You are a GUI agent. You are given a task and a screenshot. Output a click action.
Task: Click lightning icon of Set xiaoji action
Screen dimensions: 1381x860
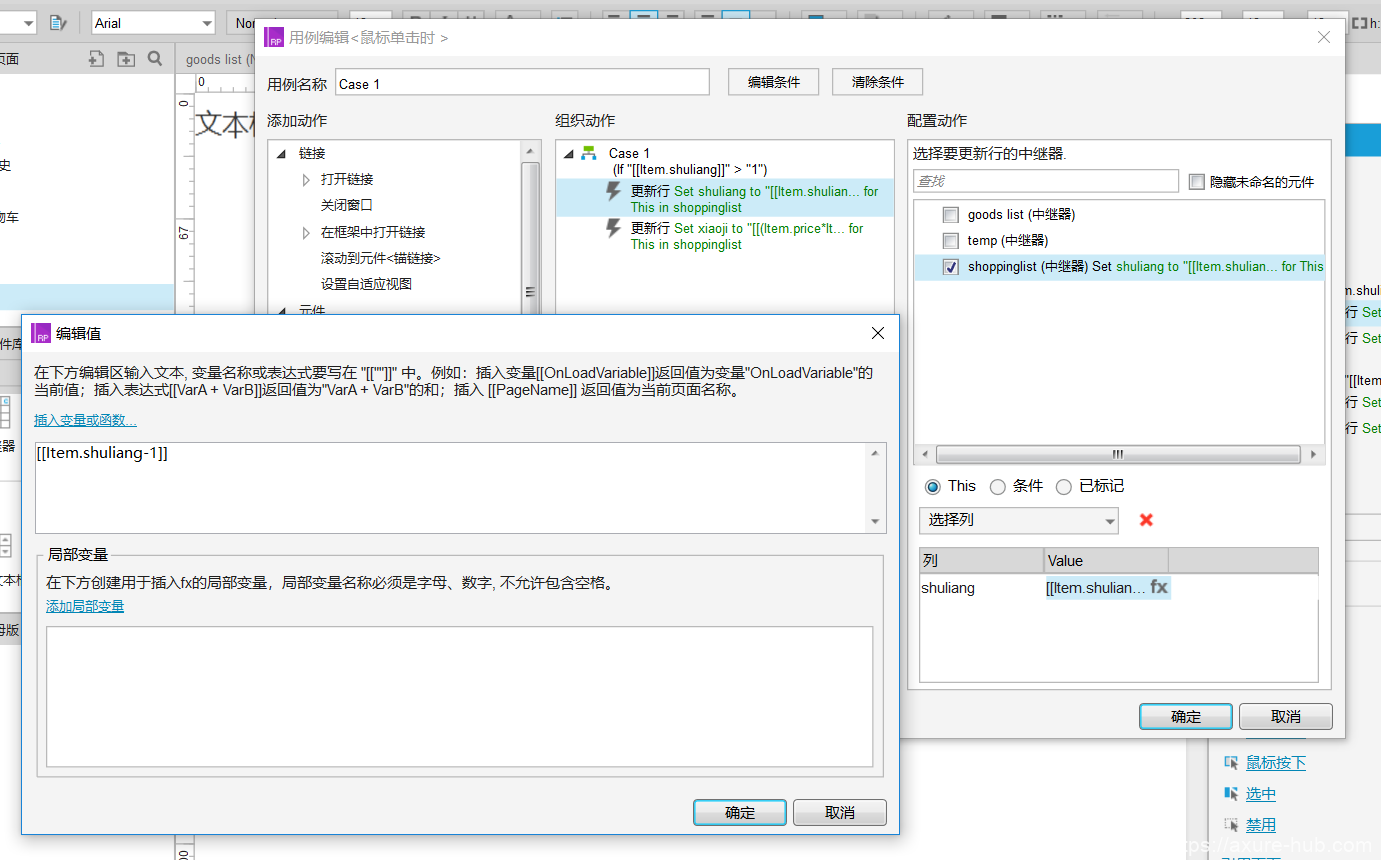[x=615, y=228]
